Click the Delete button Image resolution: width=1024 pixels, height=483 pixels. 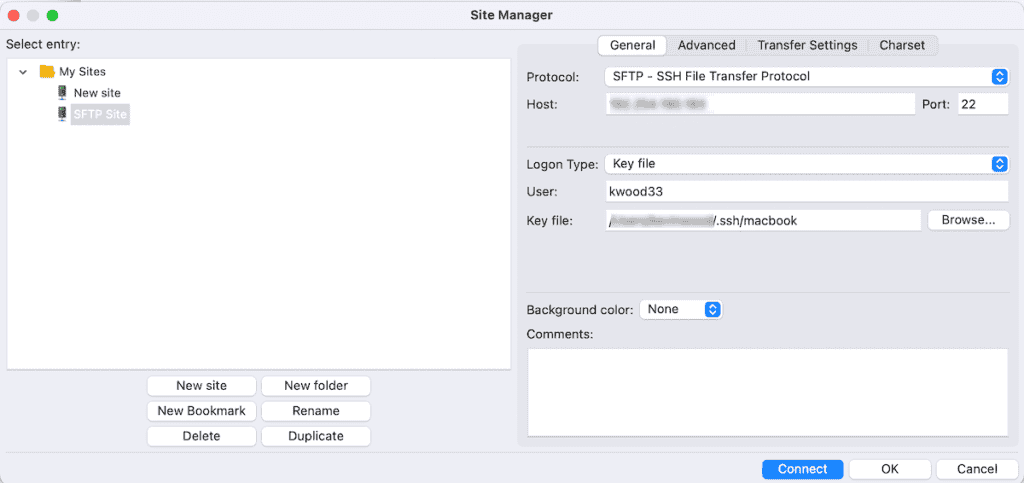click(x=202, y=437)
